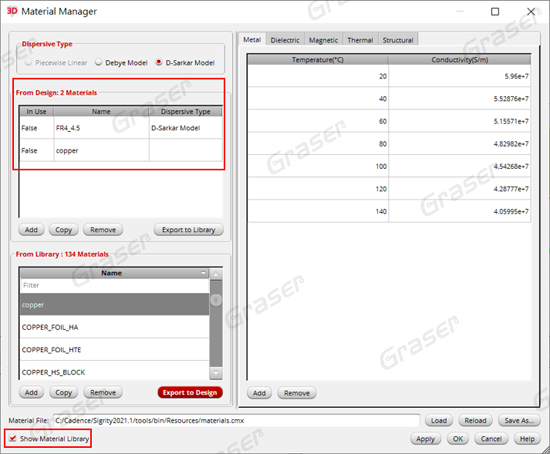Select the Debye Model radio button
The image size is (550, 454).
point(99,62)
